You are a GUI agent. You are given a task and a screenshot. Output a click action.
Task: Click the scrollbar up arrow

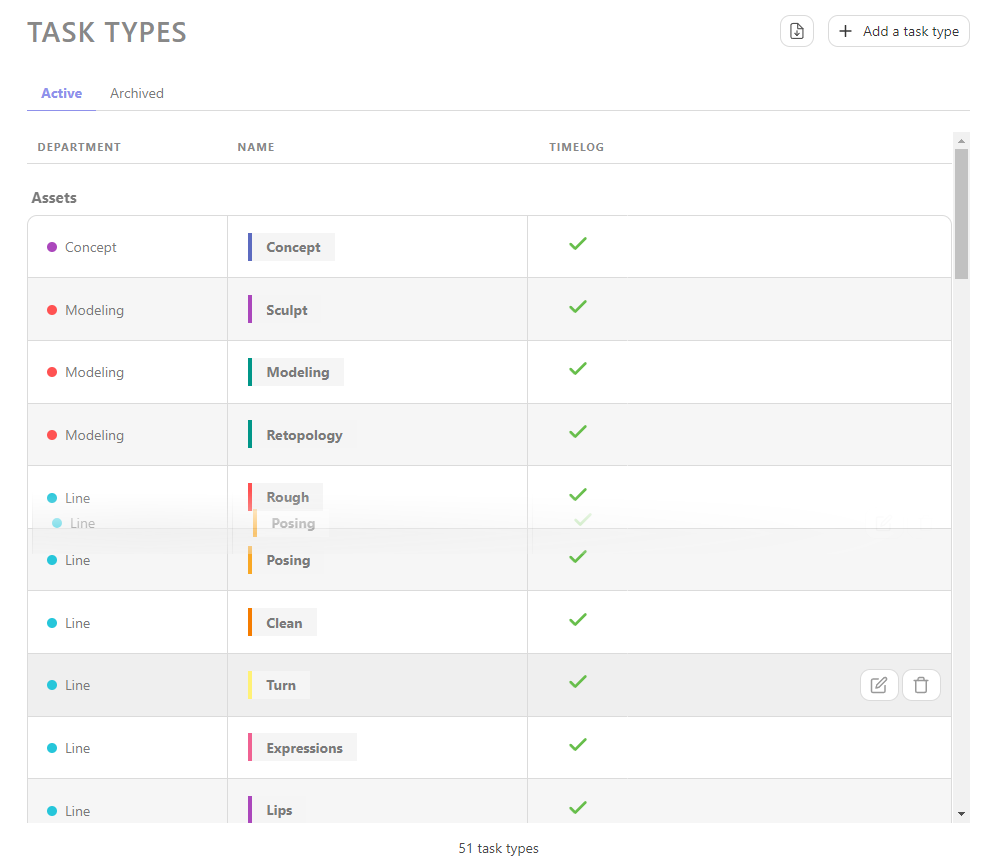point(961,140)
